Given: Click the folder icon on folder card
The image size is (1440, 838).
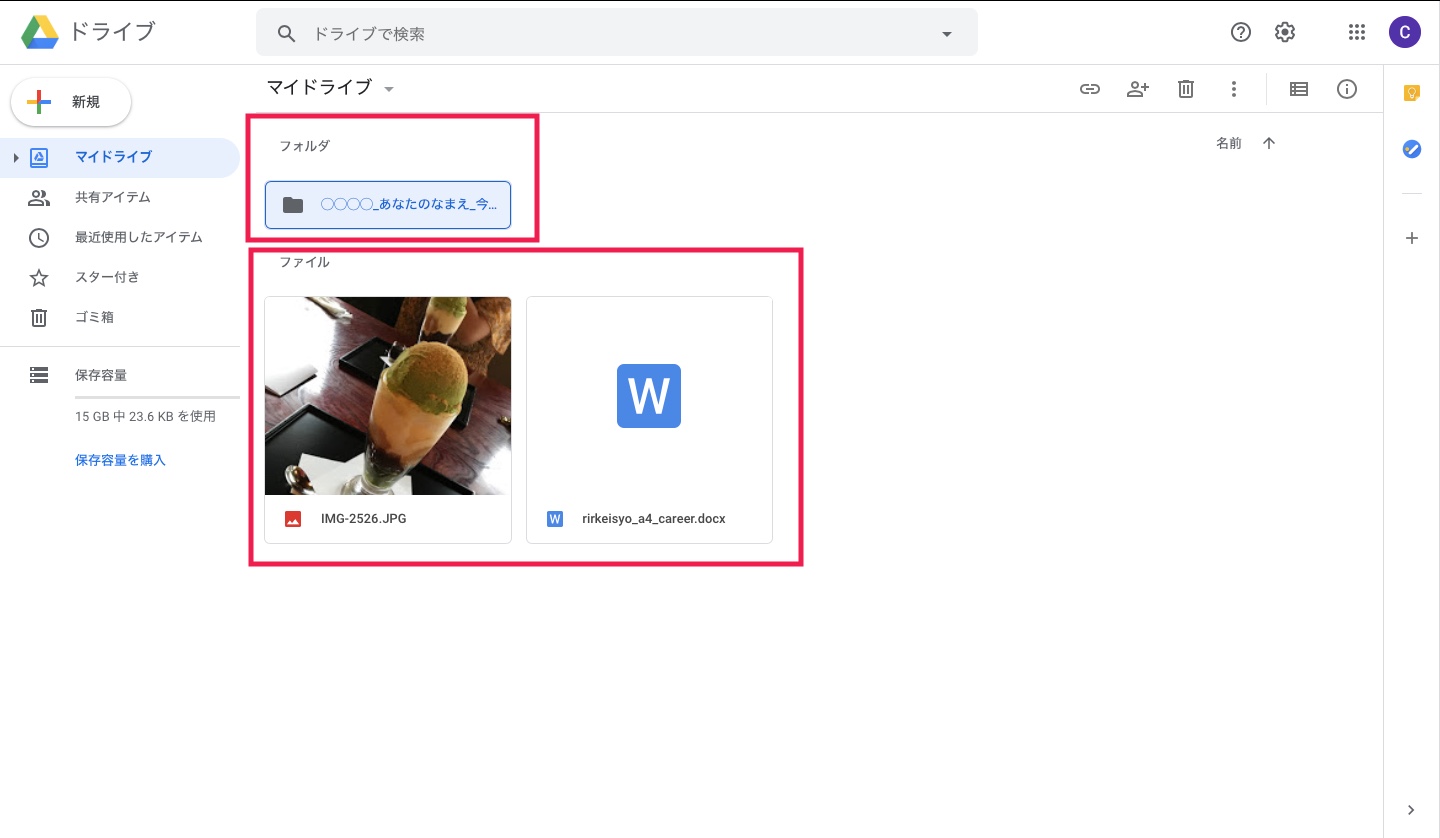Looking at the screenshot, I should (293, 205).
